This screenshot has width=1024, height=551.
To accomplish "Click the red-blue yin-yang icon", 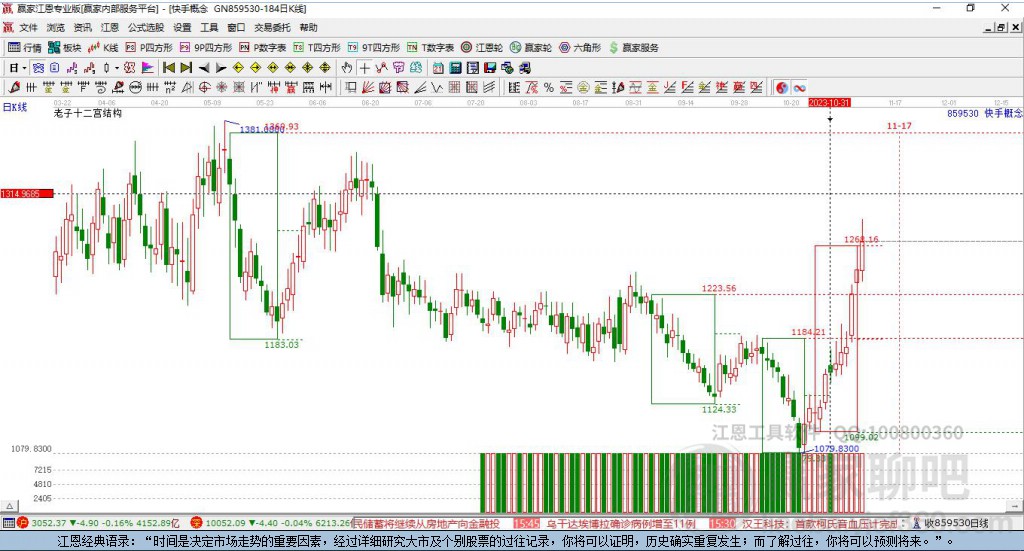I will pos(782,87).
